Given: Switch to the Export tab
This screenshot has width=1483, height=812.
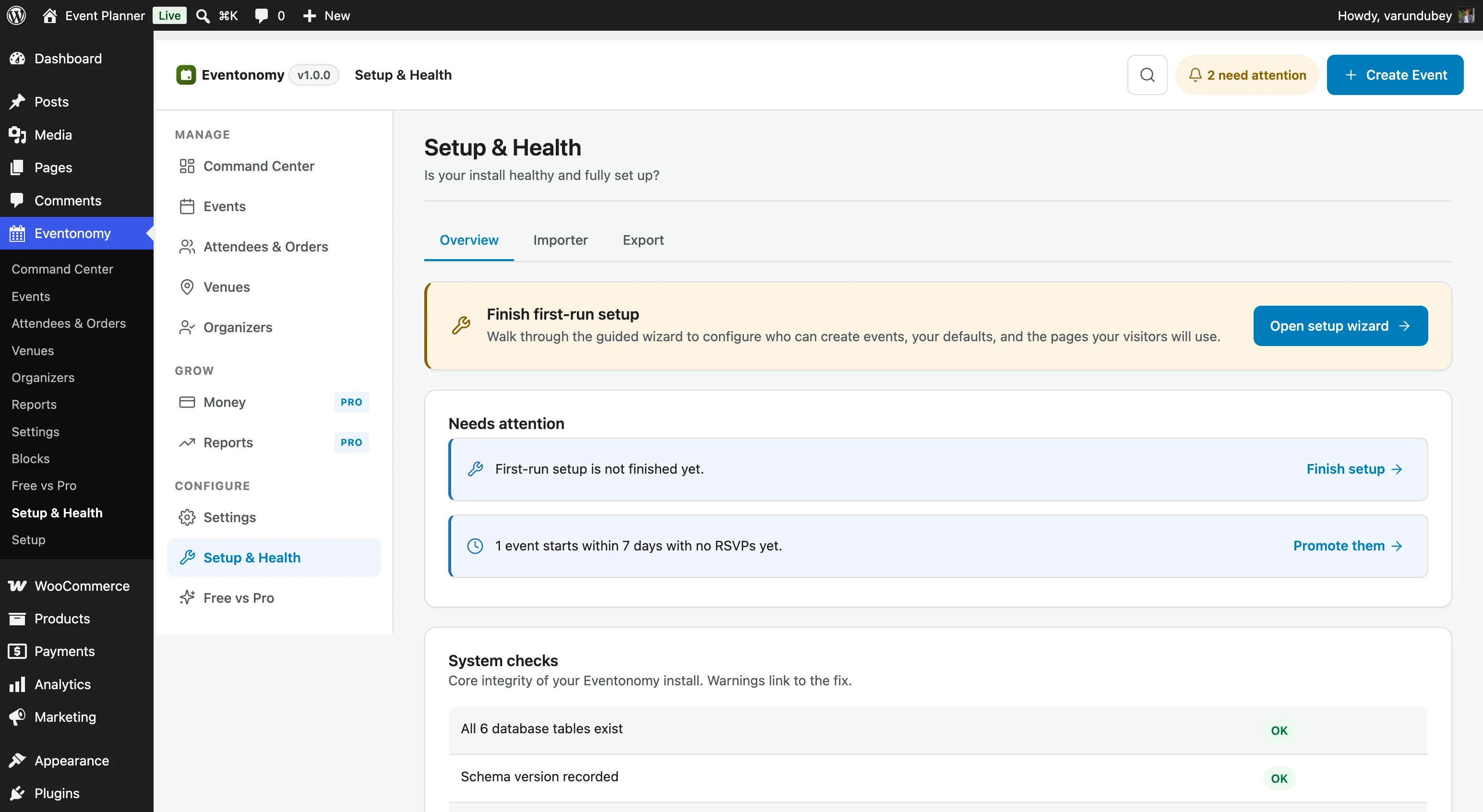Looking at the screenshot, I should (643, 240).
